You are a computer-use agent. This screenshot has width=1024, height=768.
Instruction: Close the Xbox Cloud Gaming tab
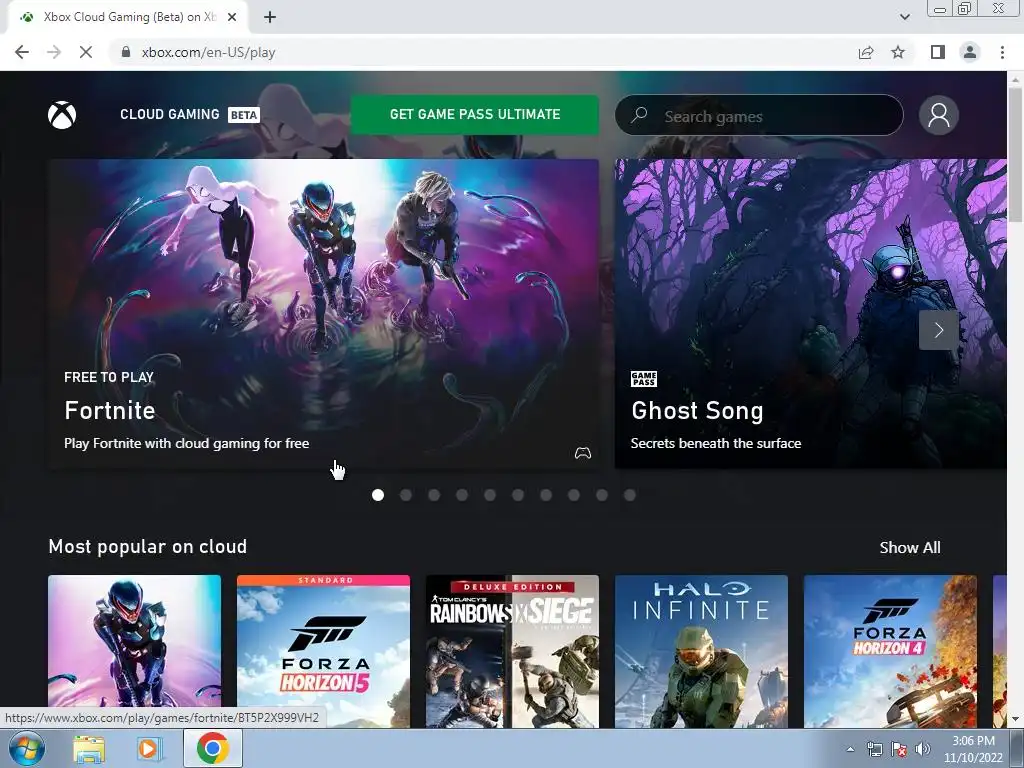(232, 17)
